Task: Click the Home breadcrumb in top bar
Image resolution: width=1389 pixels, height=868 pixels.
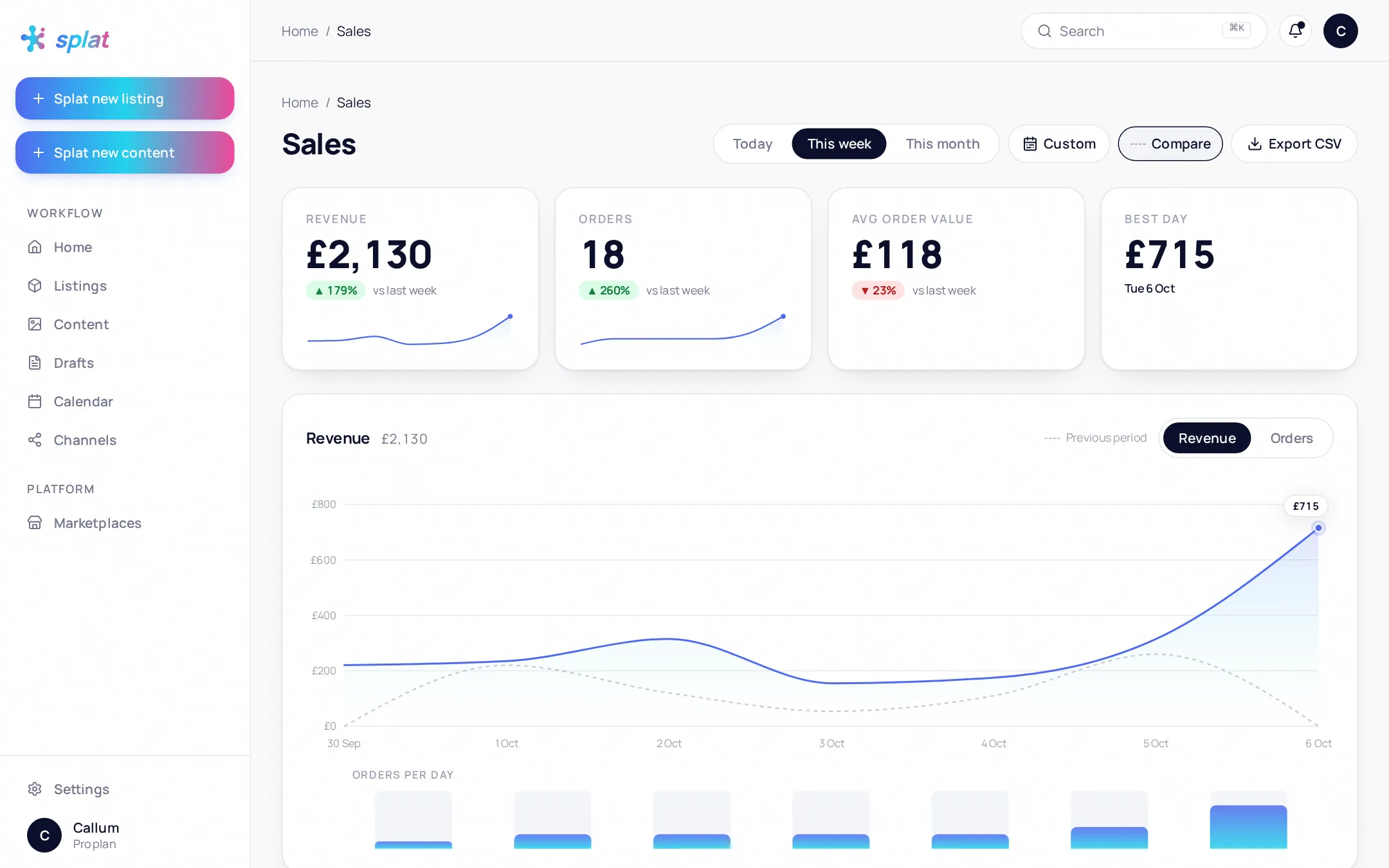Action: pyautogui.click(x=300, y=31)
